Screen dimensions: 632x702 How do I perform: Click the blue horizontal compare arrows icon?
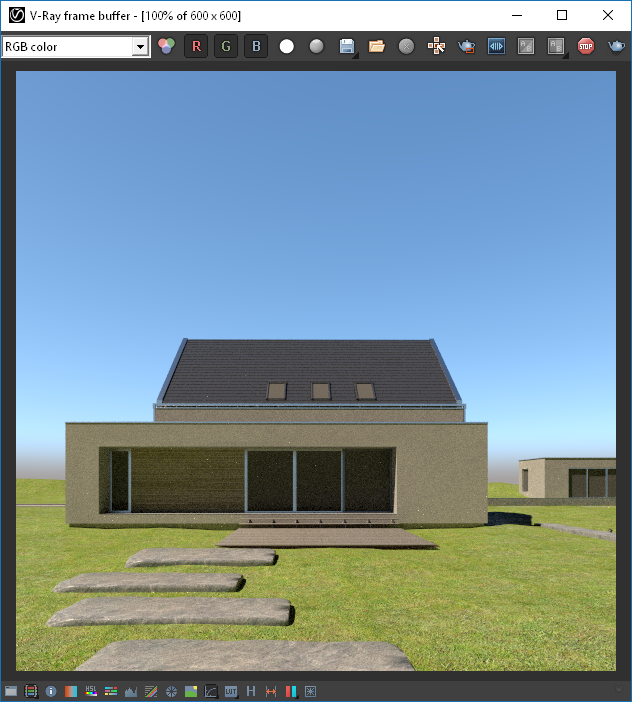[496, 47]
